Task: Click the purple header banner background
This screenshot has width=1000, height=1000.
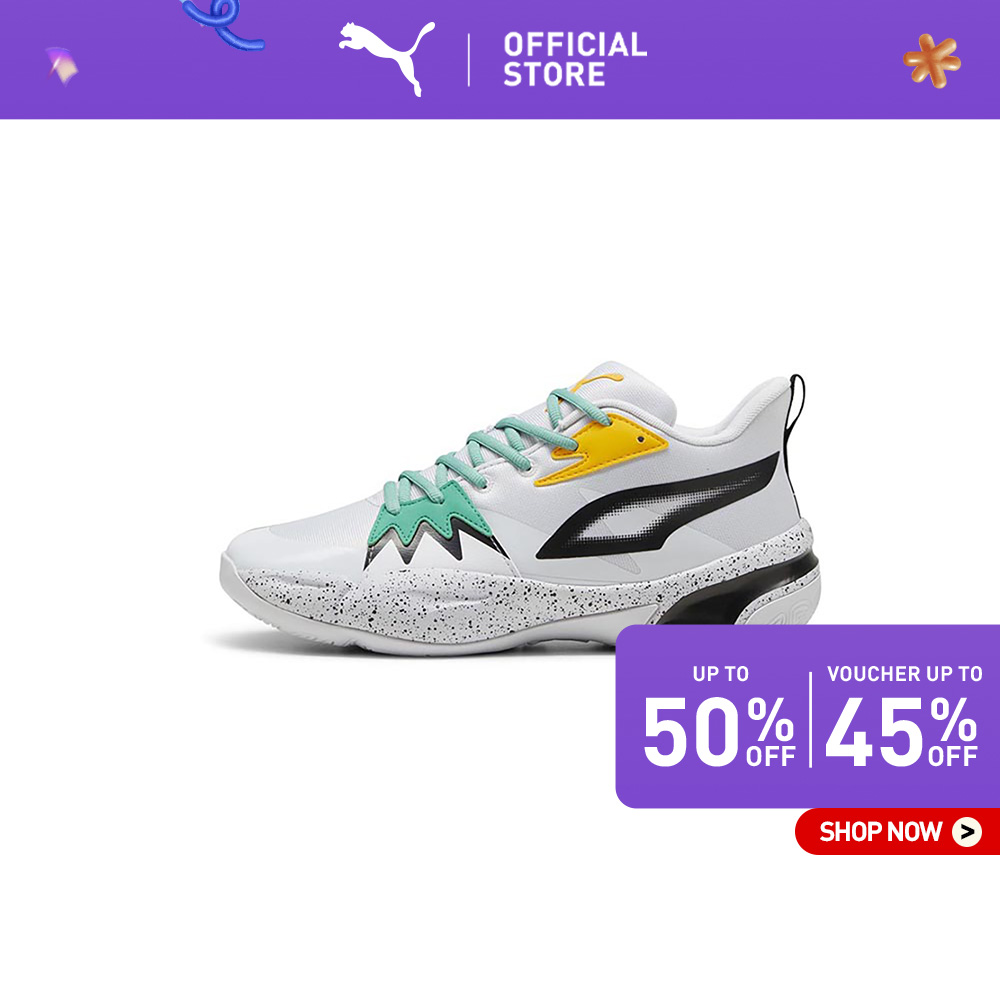Action: click(500, 59)
